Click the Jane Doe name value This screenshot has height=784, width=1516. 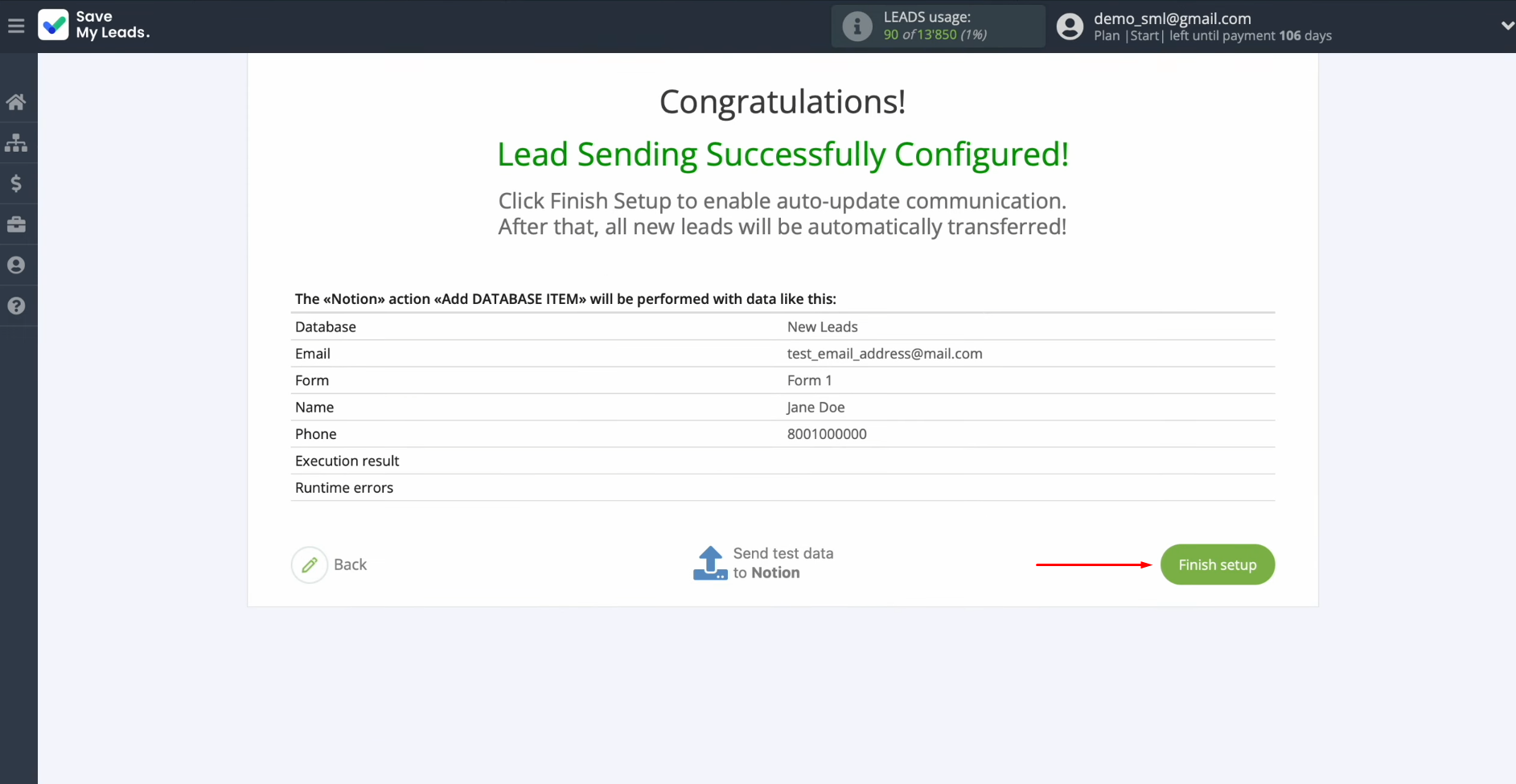(x=816, y=407)
